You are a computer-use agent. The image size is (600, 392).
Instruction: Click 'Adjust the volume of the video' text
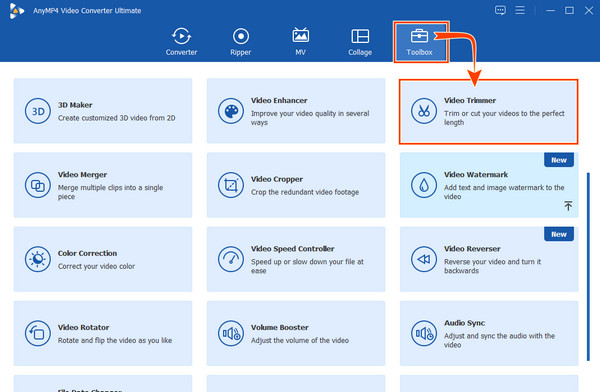pyautogui.click(x=300, y=340)
